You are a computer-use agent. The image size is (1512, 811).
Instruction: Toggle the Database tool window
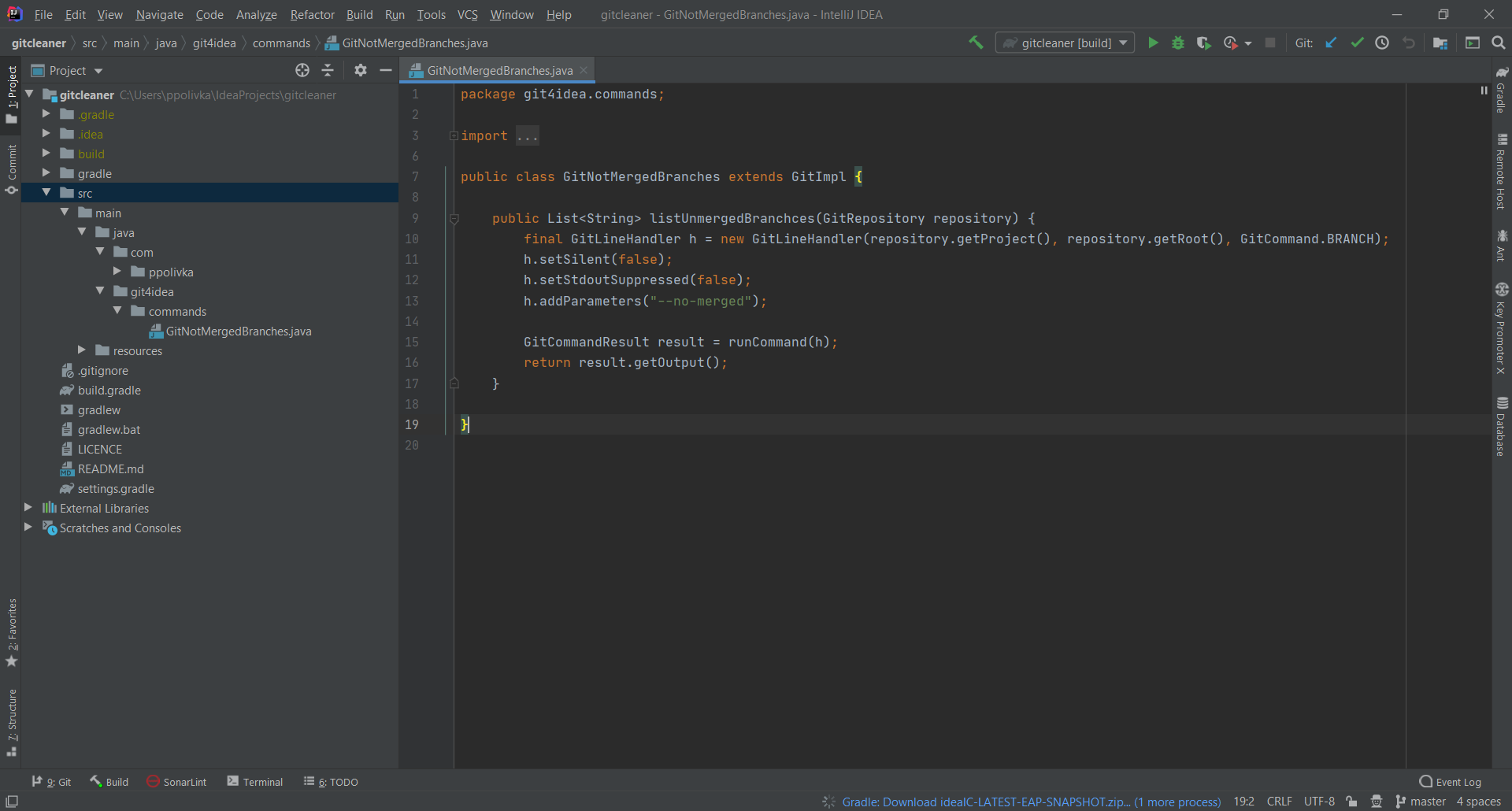coord(1501,427)
